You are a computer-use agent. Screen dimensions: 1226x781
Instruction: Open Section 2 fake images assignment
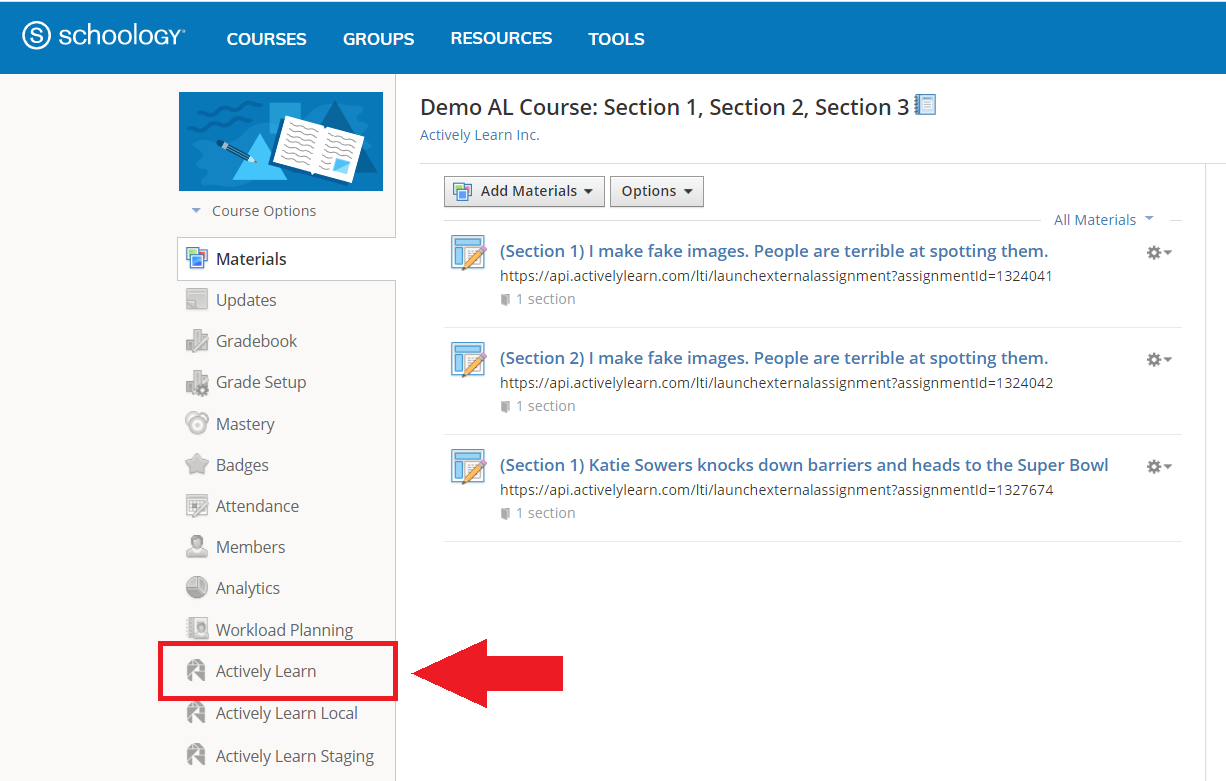(774, 358)
